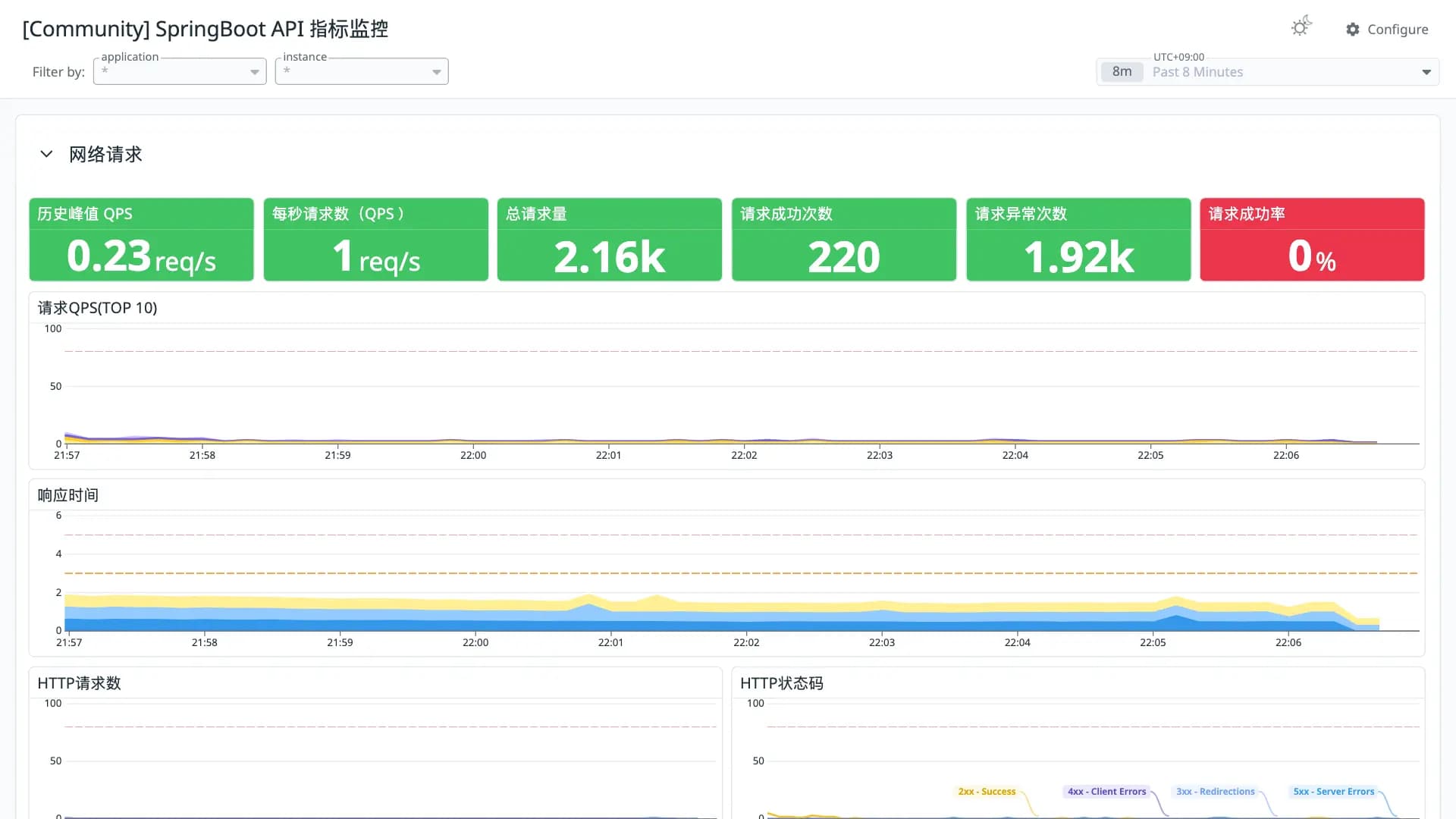Open the application filter dropdown
The height and width of the screenshot is (819, 1456).
(x=180, y=71)
